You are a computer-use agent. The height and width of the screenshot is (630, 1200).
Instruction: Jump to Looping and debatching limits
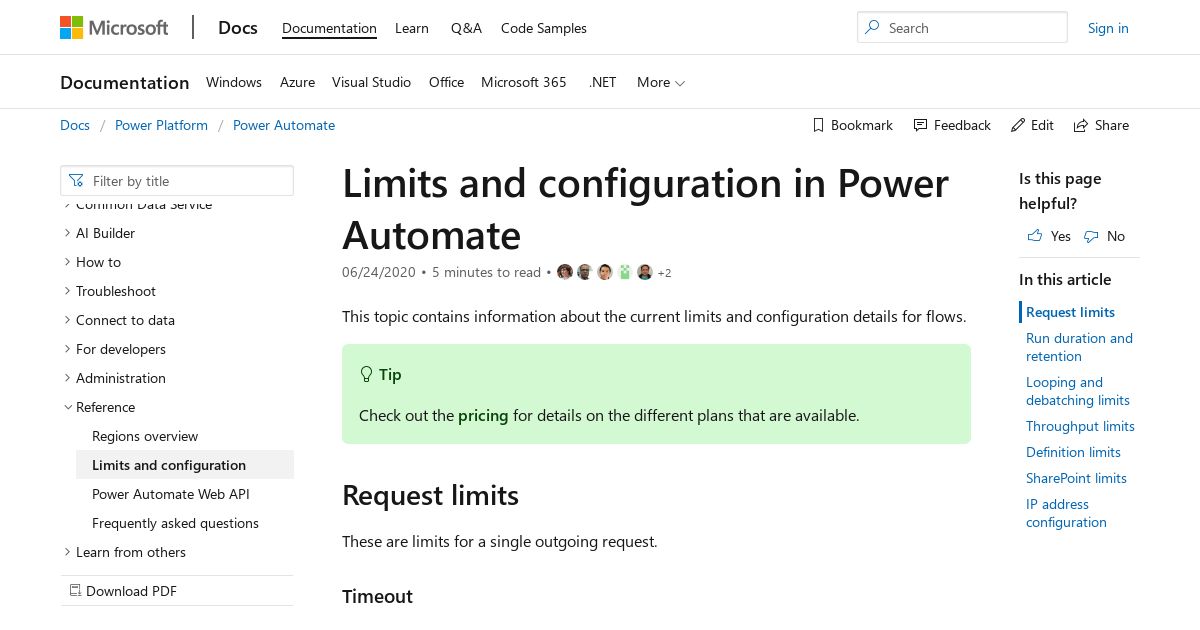pyautogui.click(x=1078, y=391)
